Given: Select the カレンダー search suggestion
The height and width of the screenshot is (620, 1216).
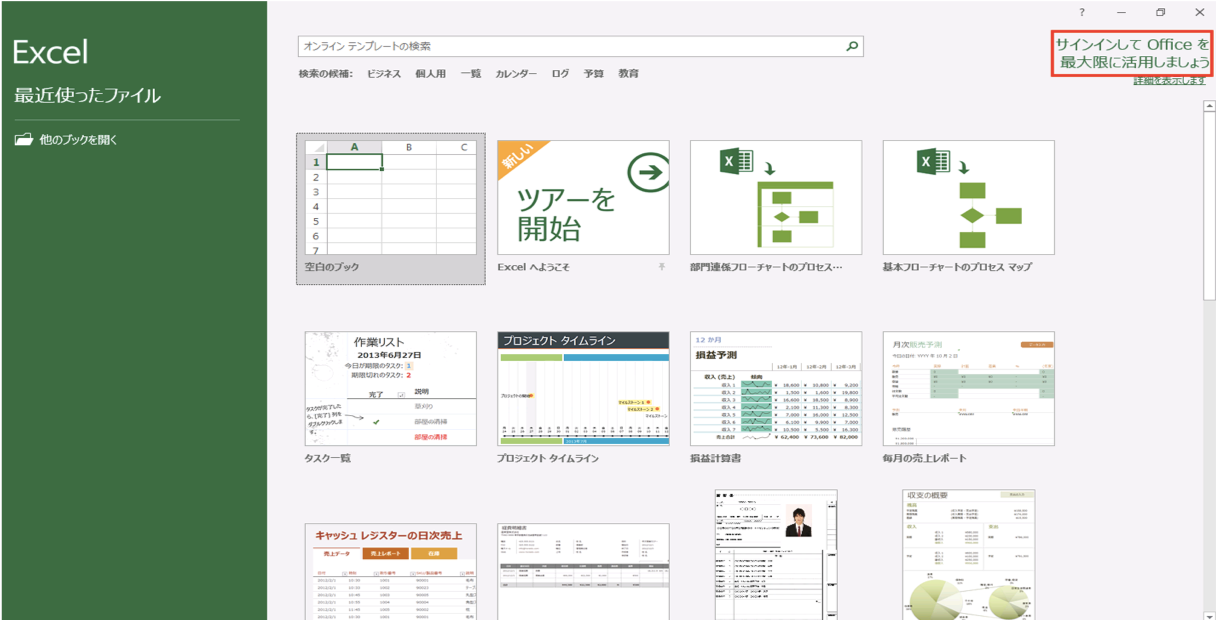Looking at the screenshot, I should (516, 74).
